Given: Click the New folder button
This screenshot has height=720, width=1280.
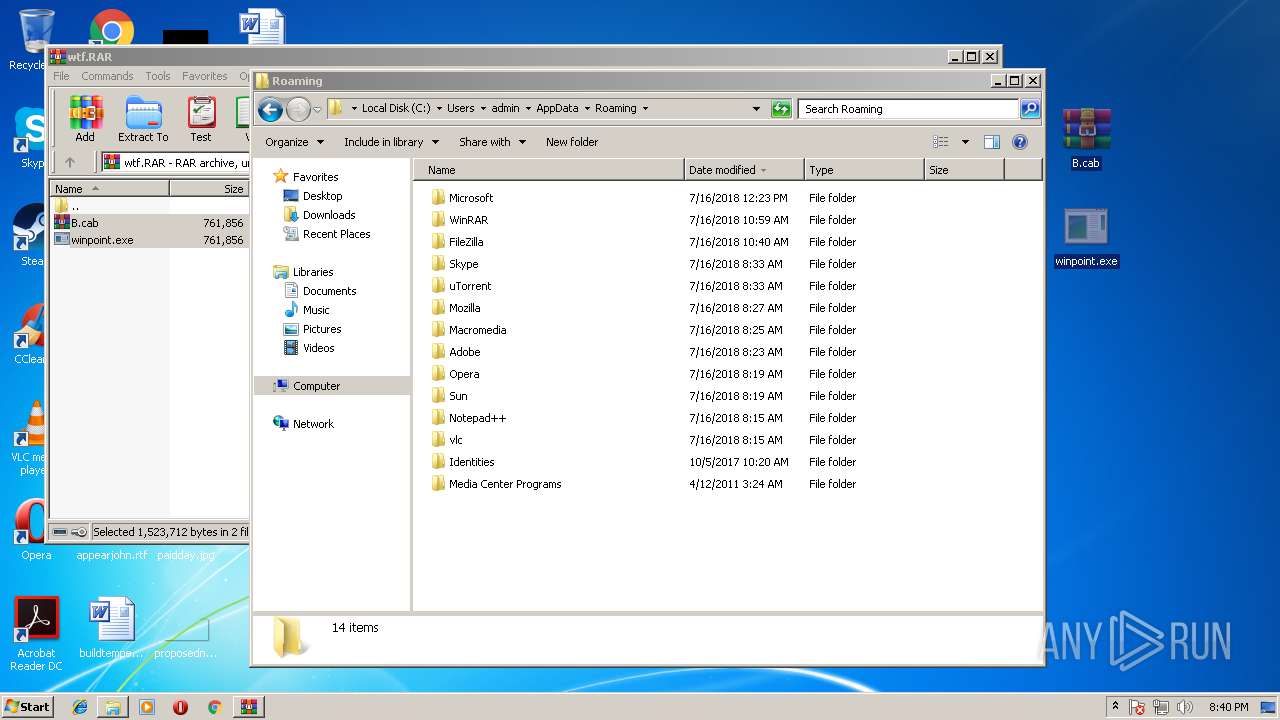Looking at the screenshot, I should [572, 142].
